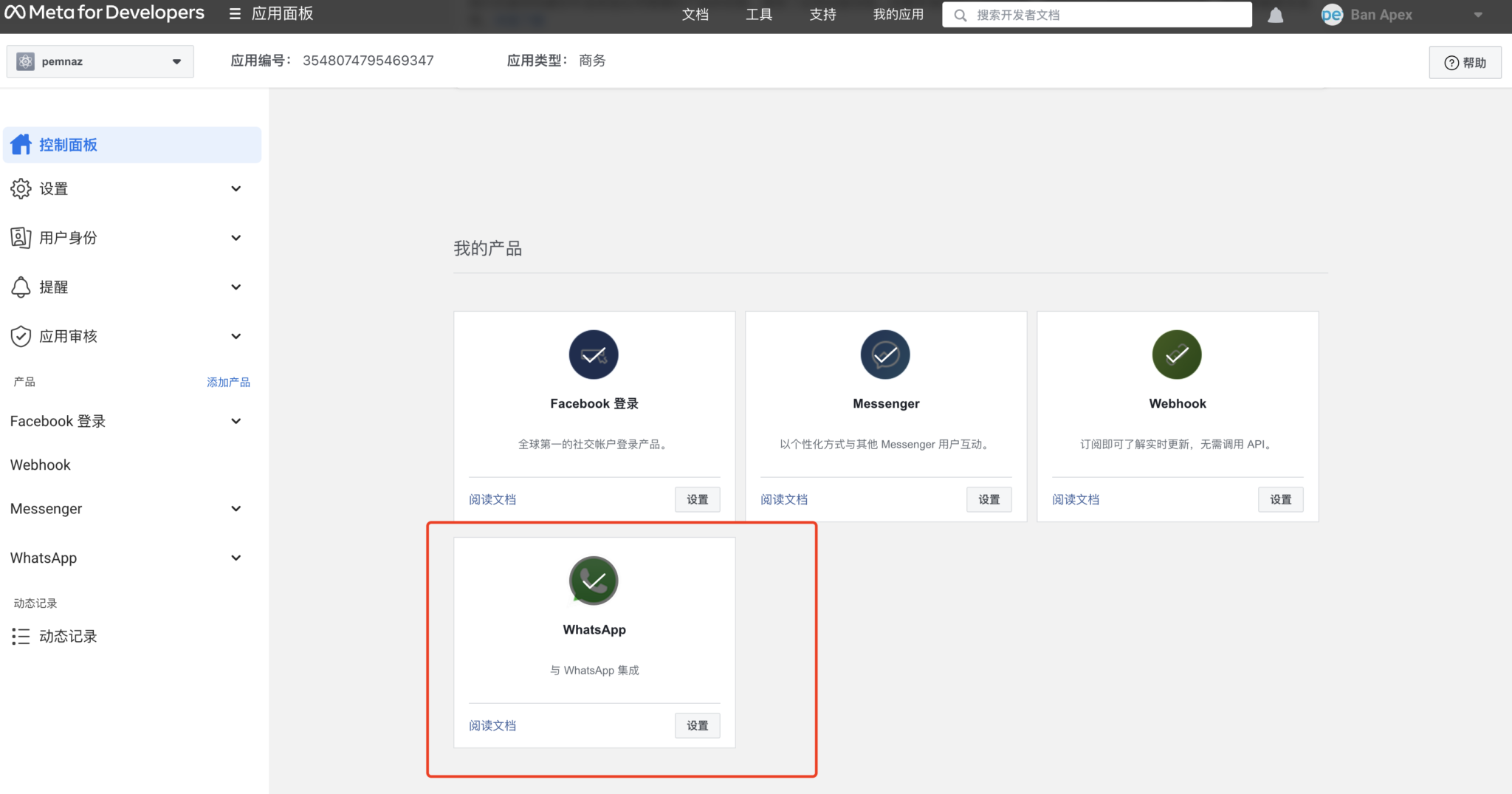Click the search magnifier icon
The width and height of the screenshot is (1512, 794).
(x=960, y=15)
